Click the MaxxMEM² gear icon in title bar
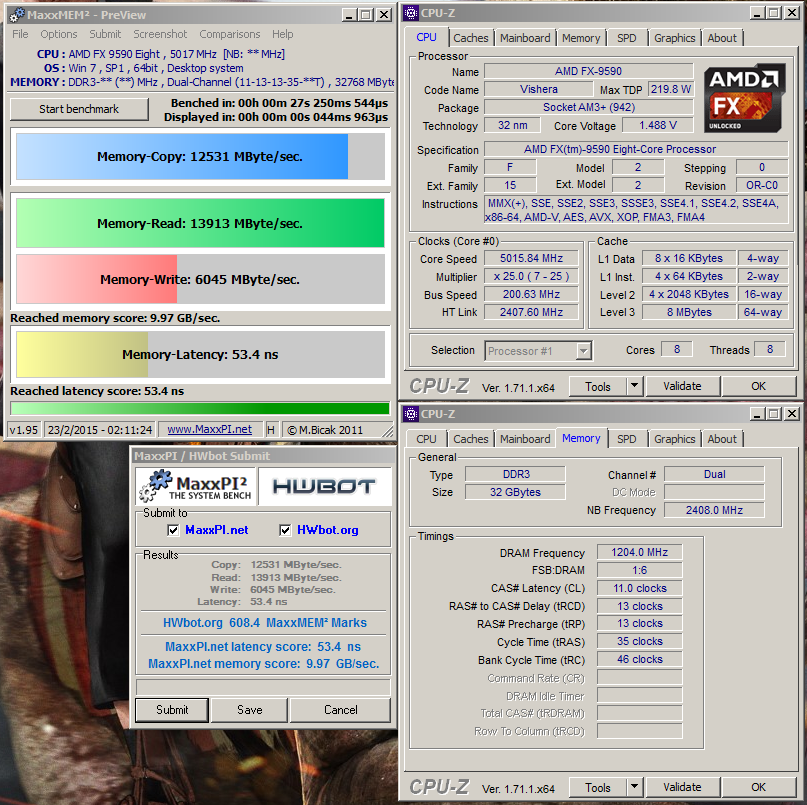Image resolution: width=807 pixels, height=805 pixels. (x=17, y=15)
